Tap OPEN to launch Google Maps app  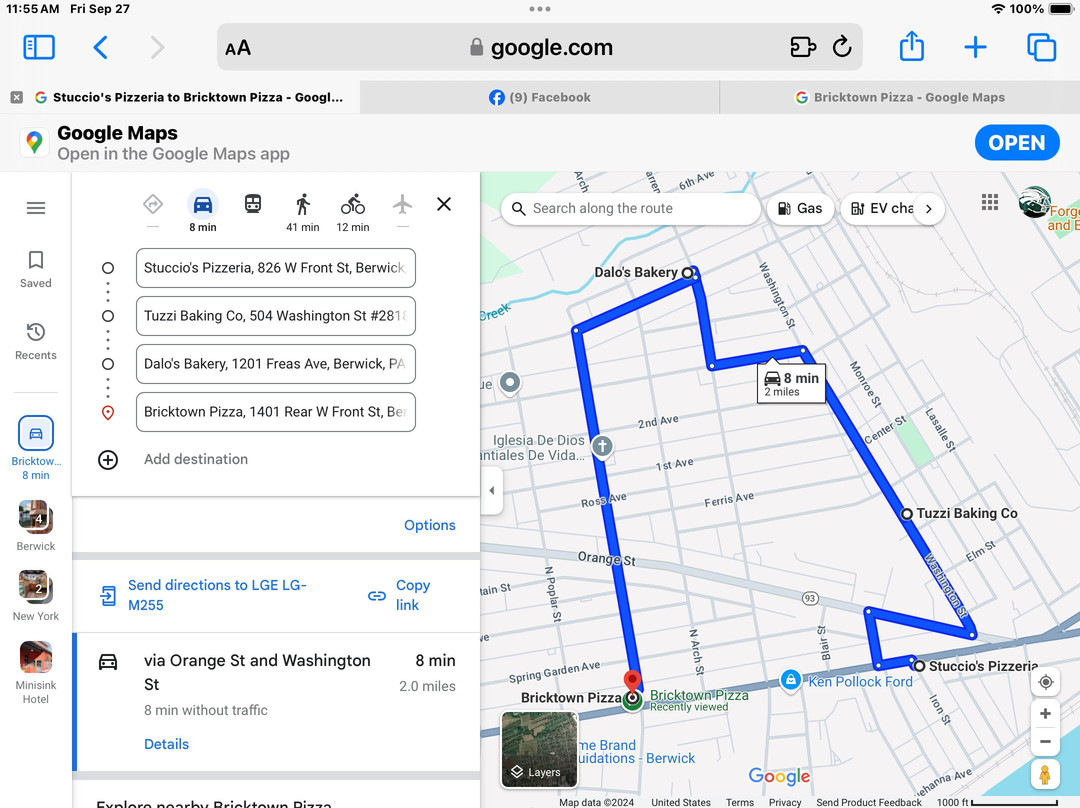click(x=1017, y=143)
